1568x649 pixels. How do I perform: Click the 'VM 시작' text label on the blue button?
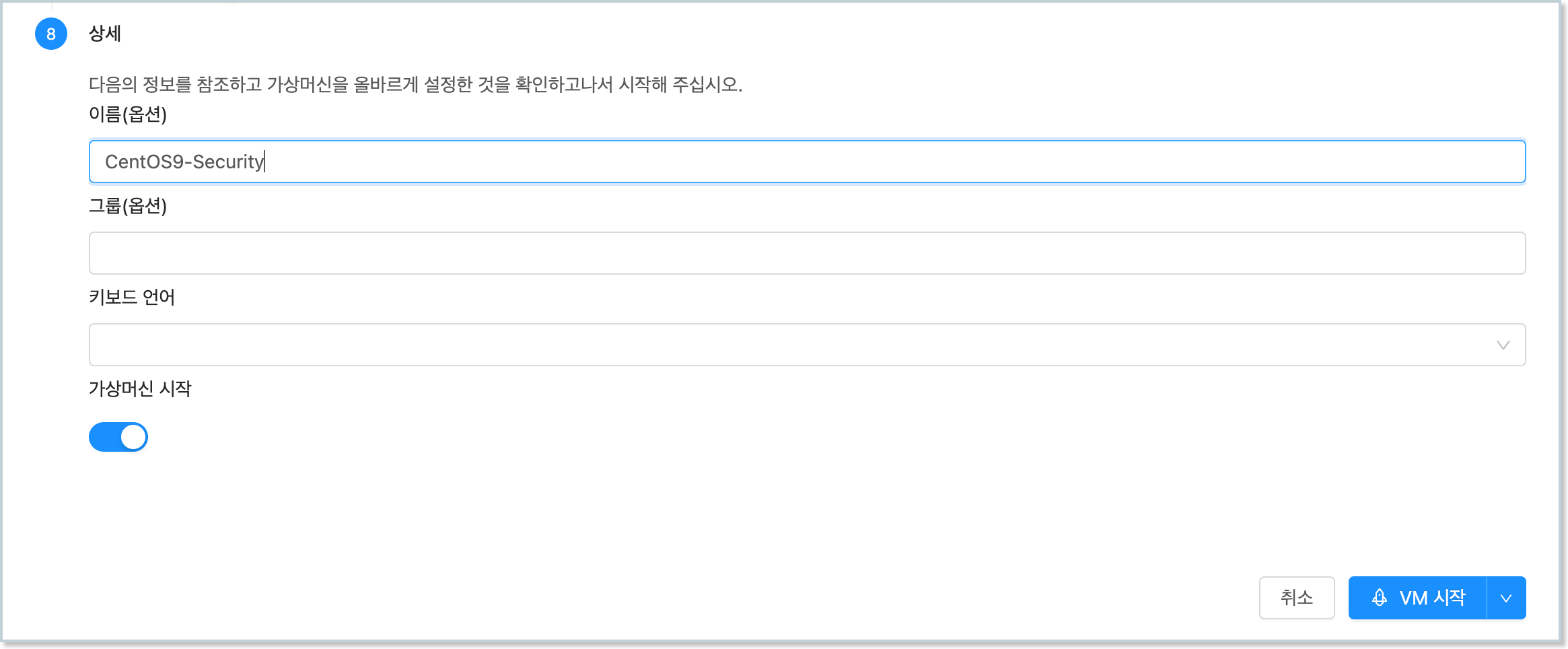tap(1432, 598)
